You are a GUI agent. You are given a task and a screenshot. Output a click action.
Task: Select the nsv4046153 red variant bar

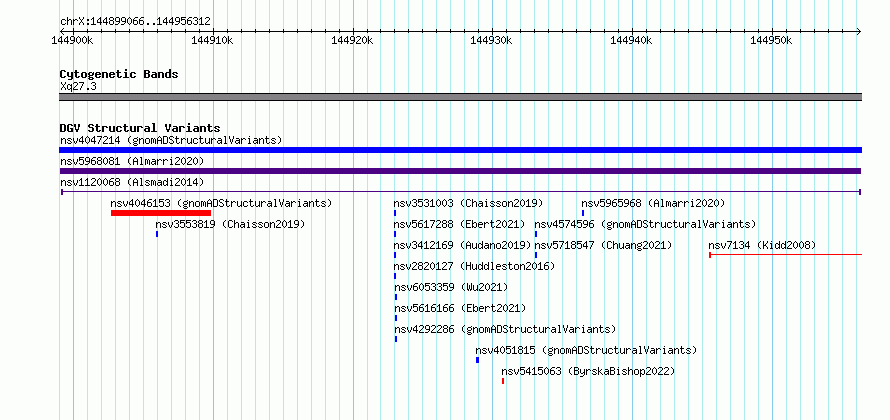click(161, 213)
